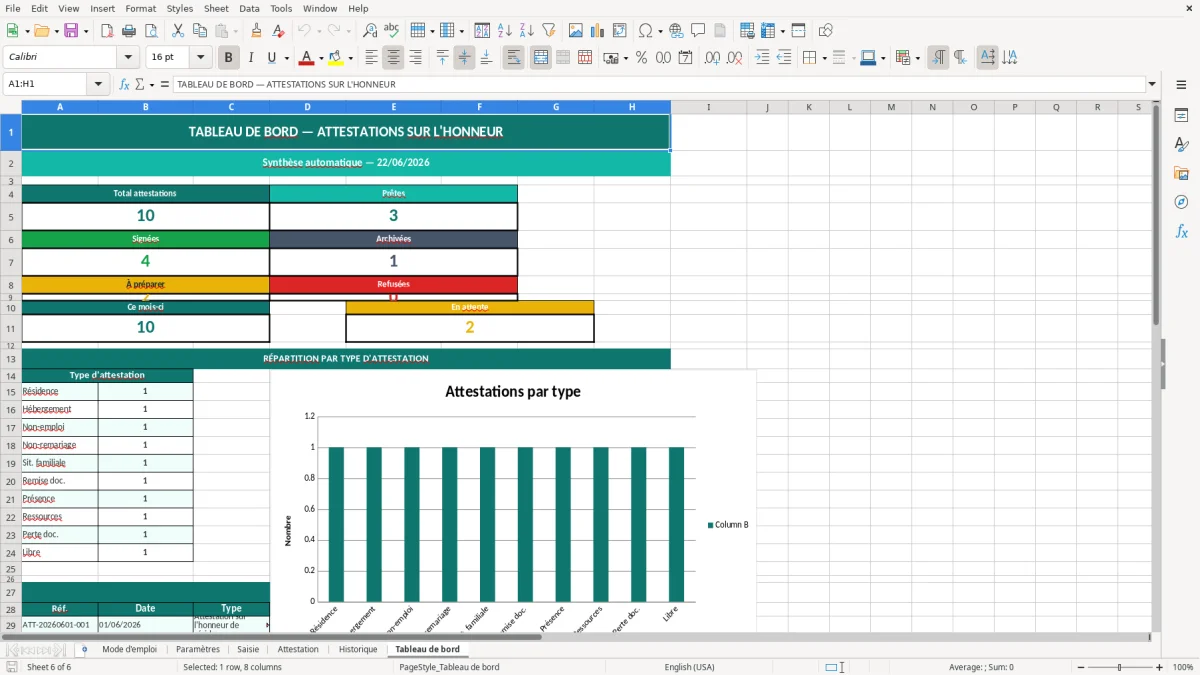Save the document using the Save icon

click(x=71, y=31)
